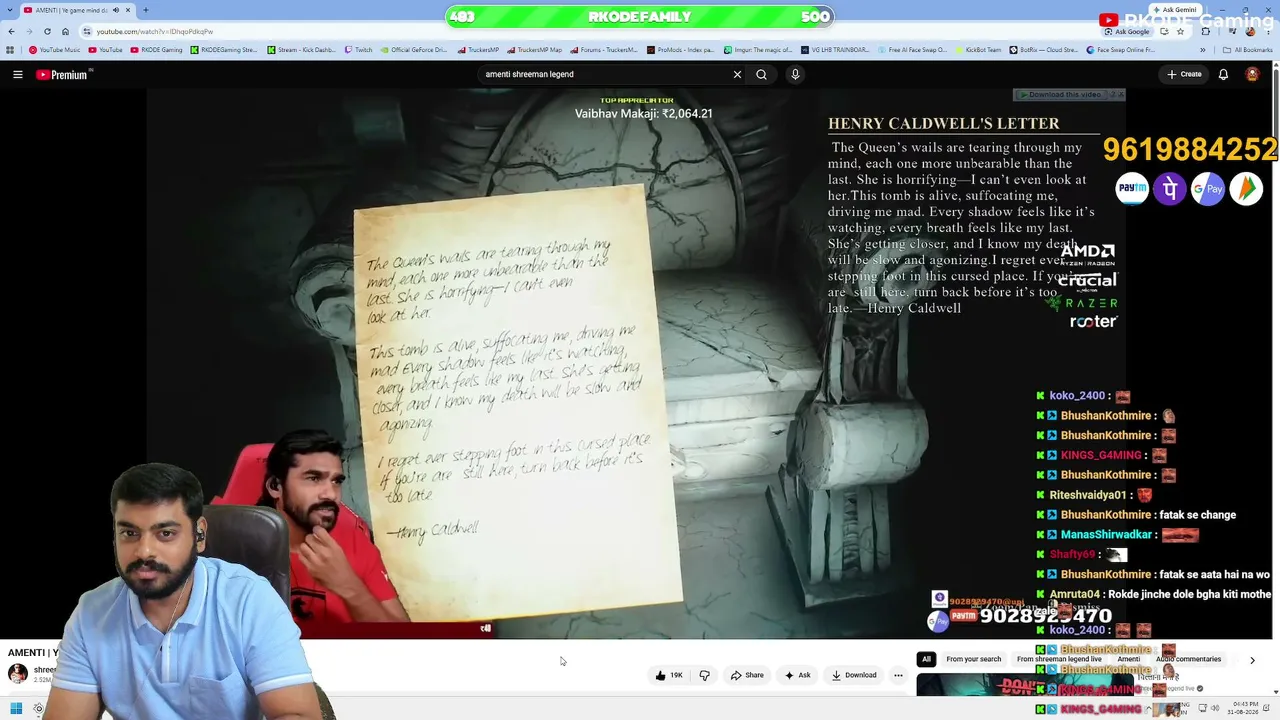The width and height of the screenshot is (1280, 720).
Task: Bookmark this page with the star
Action: click(1180, 31)
